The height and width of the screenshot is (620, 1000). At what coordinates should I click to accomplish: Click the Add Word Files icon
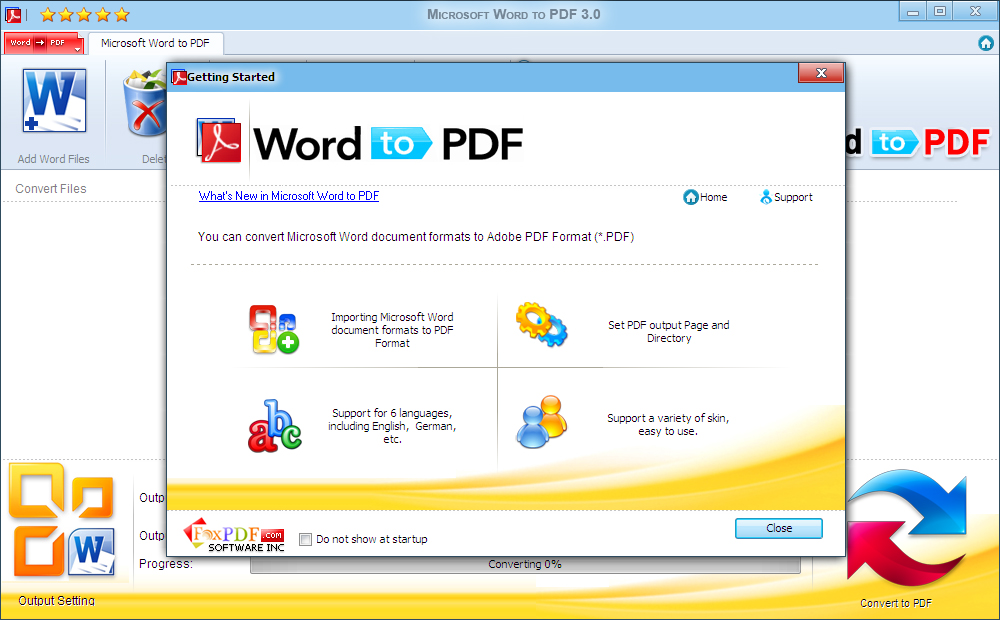click(x=54, y=100)
